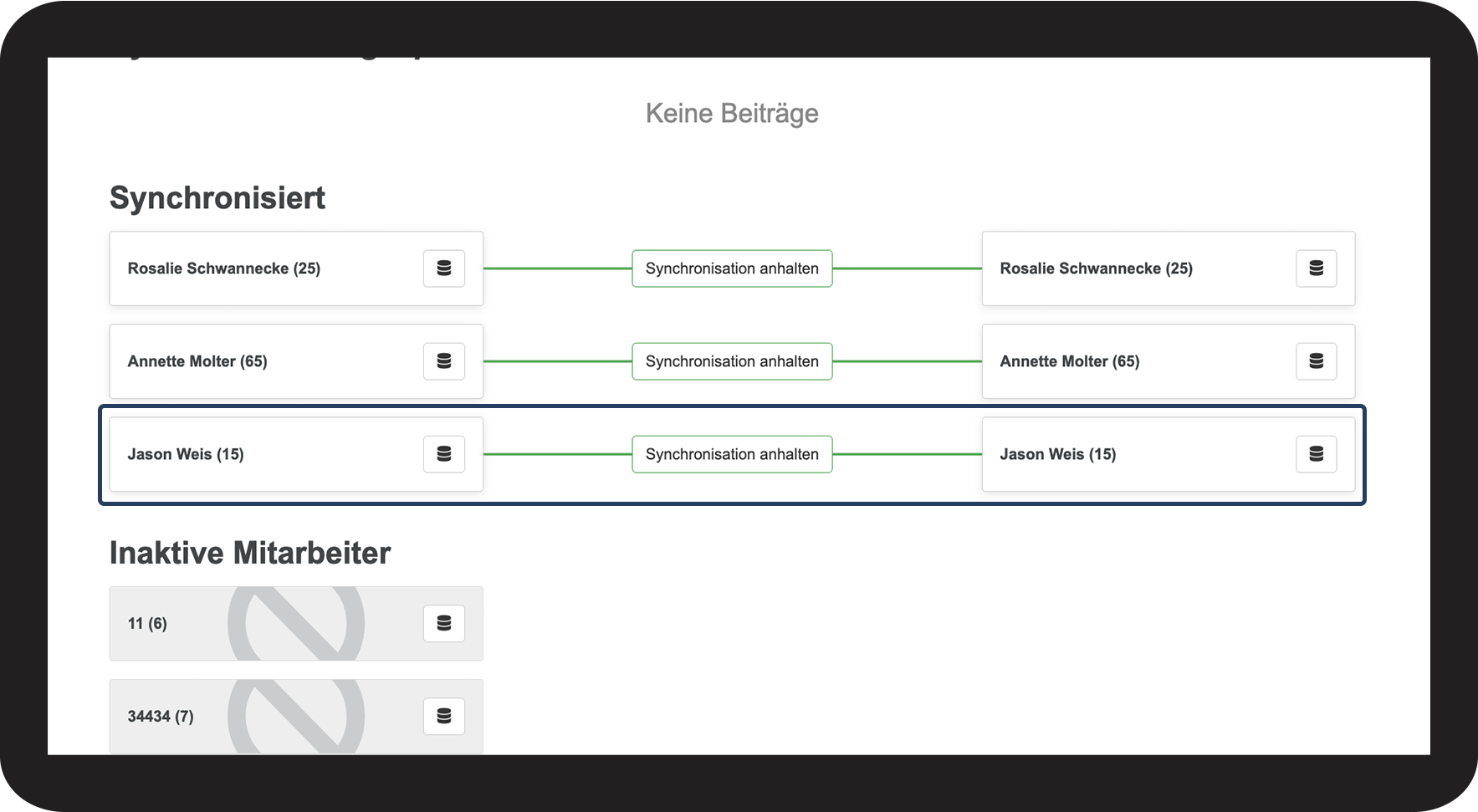
Task: Pause synchronisation for Annette Molter
Action: pyautogui.click(x=732, y=361)
